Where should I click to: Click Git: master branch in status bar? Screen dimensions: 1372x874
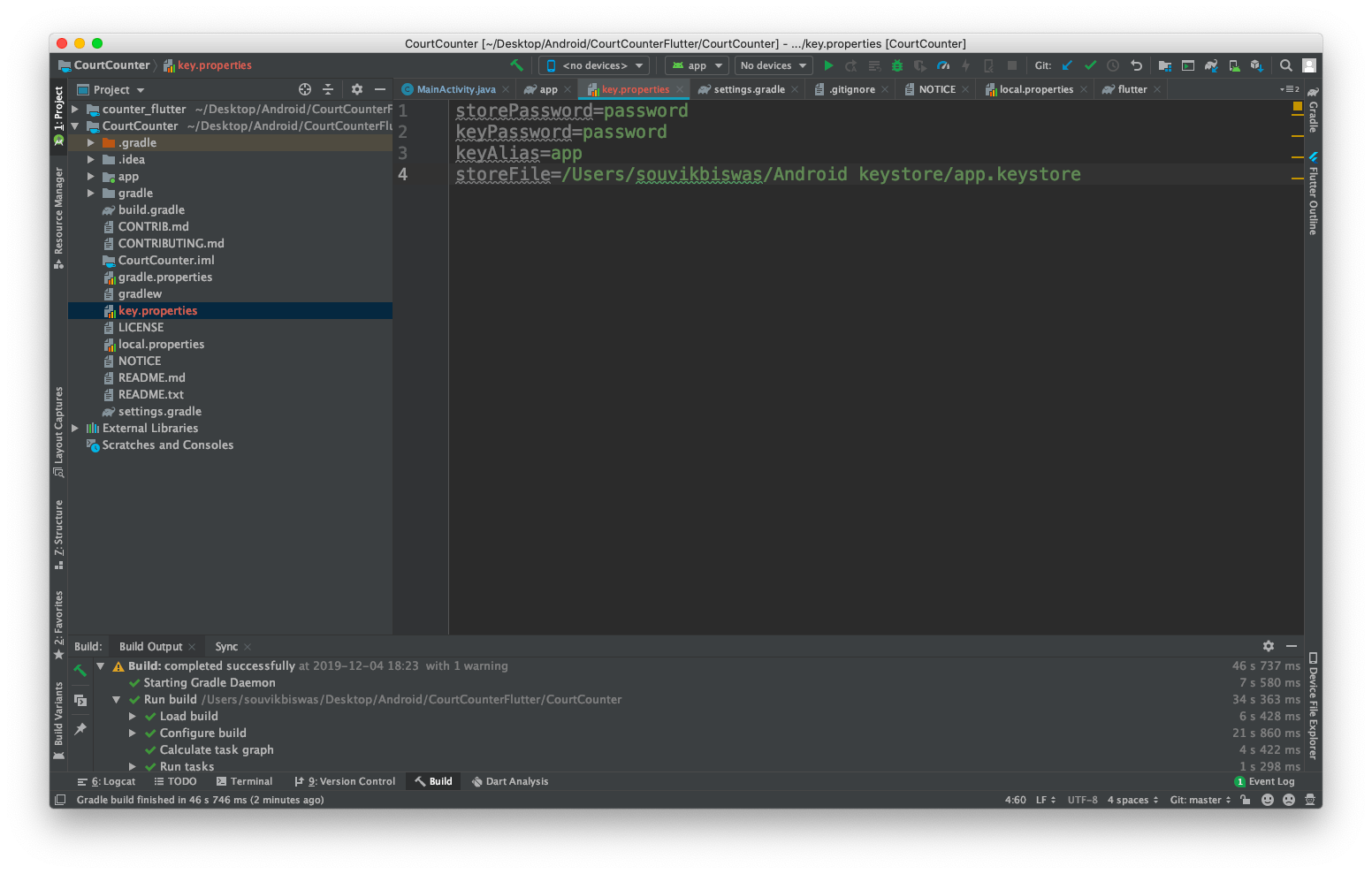pyautogui.click(x=1199, y=800)
